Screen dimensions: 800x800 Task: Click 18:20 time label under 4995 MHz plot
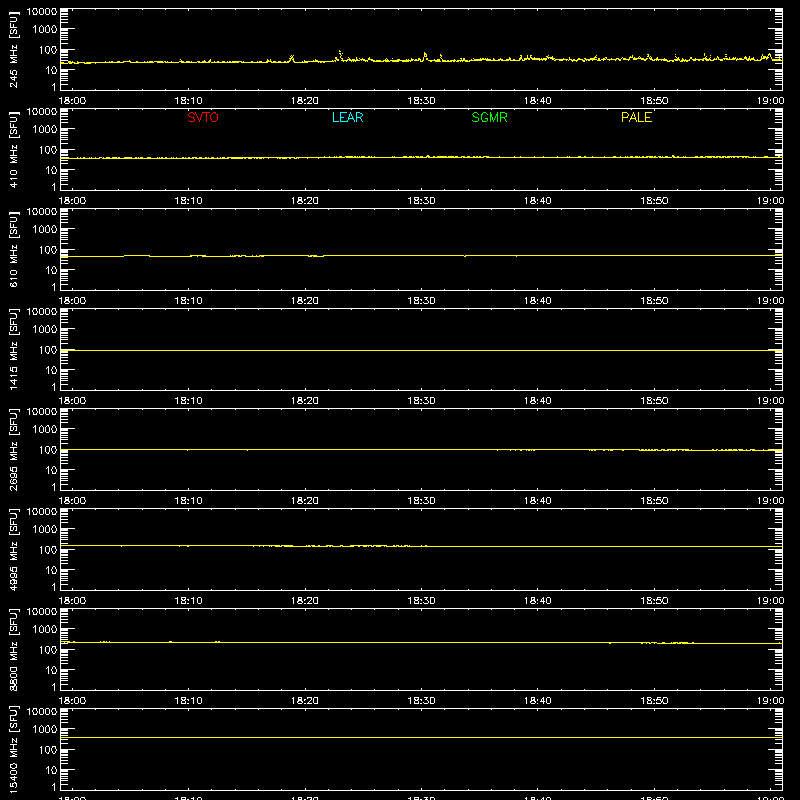click(305, 601)
